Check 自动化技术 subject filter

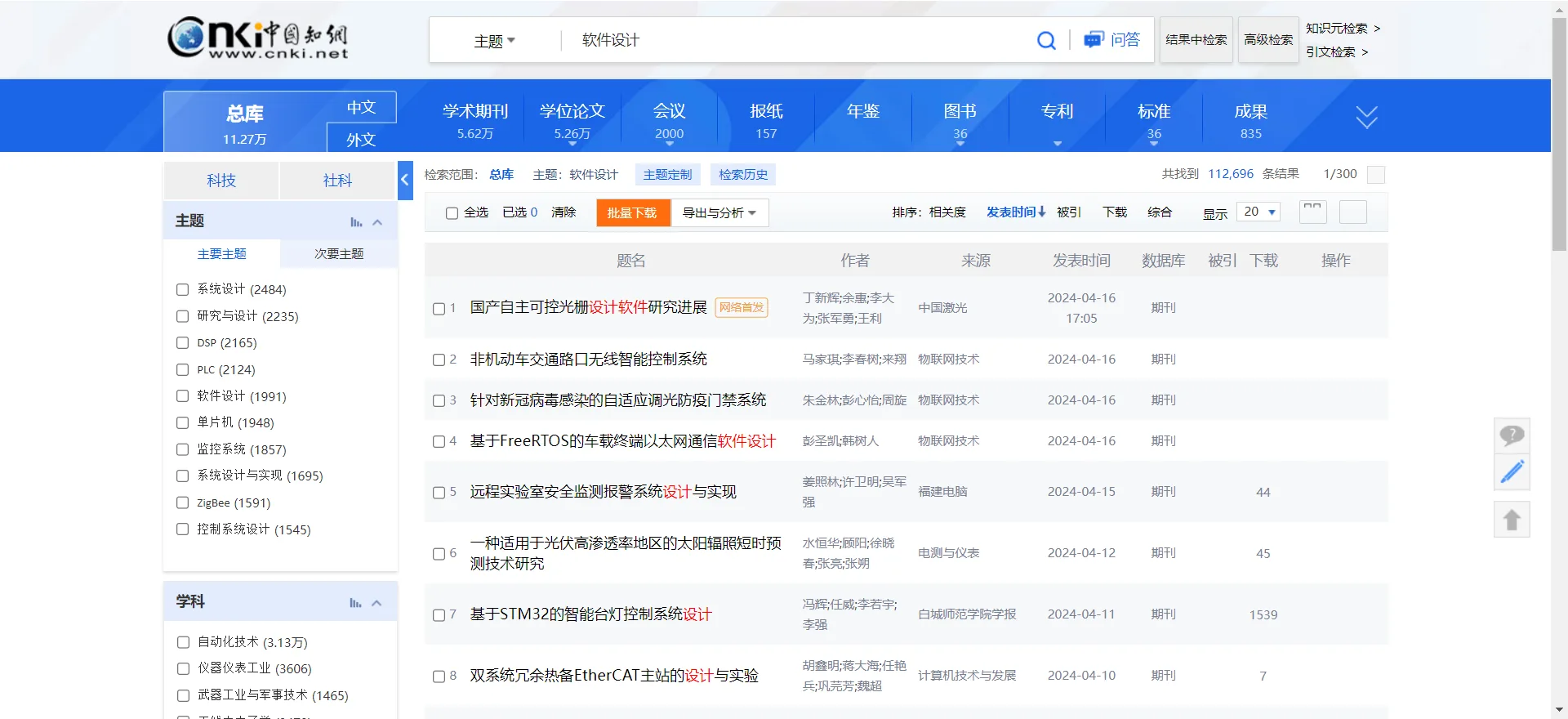pos(183,642)
